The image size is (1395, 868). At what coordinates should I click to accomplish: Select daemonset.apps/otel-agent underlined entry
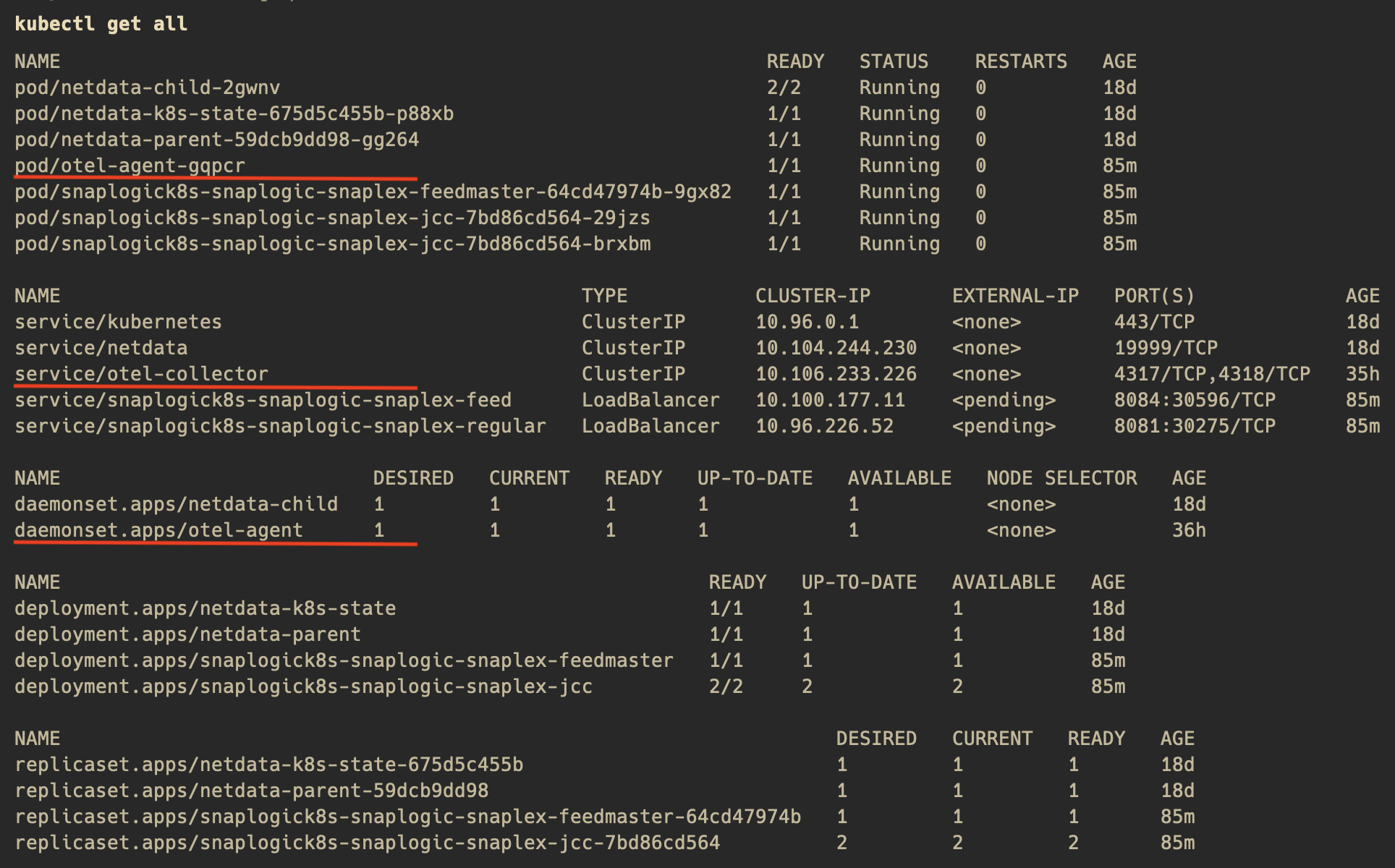[159, 530]
